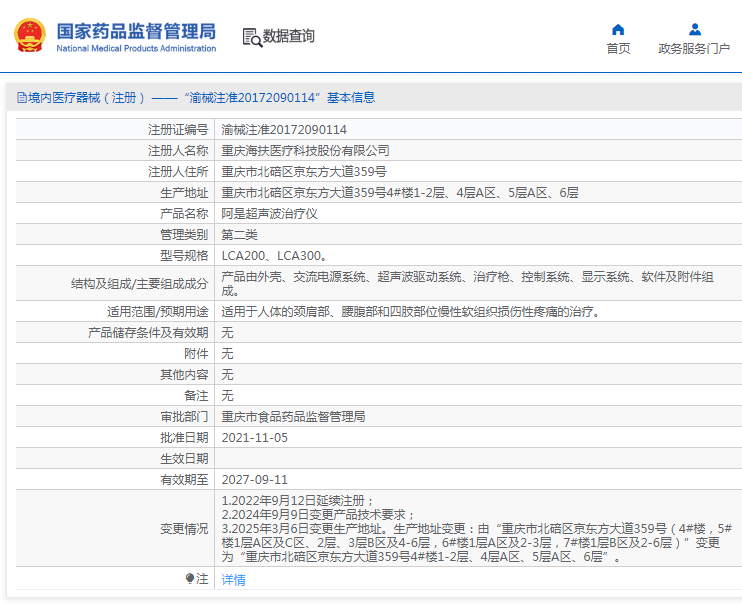Click the home icon above 首页

tap(618, 30)
